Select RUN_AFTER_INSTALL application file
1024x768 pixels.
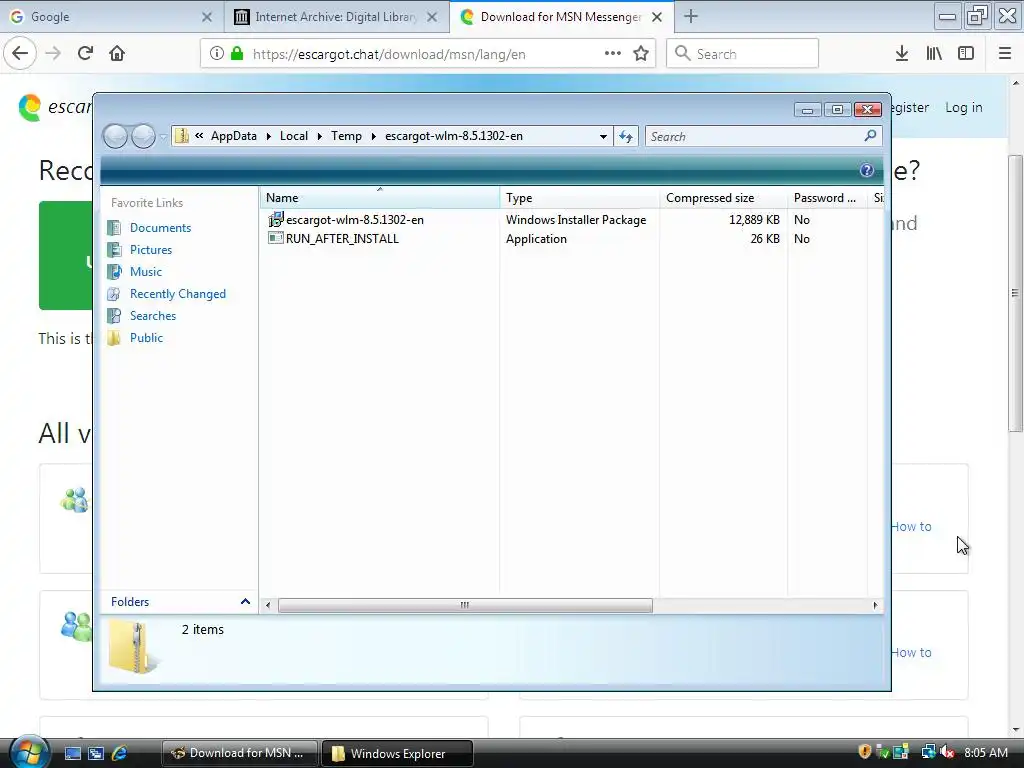(342, 239)
